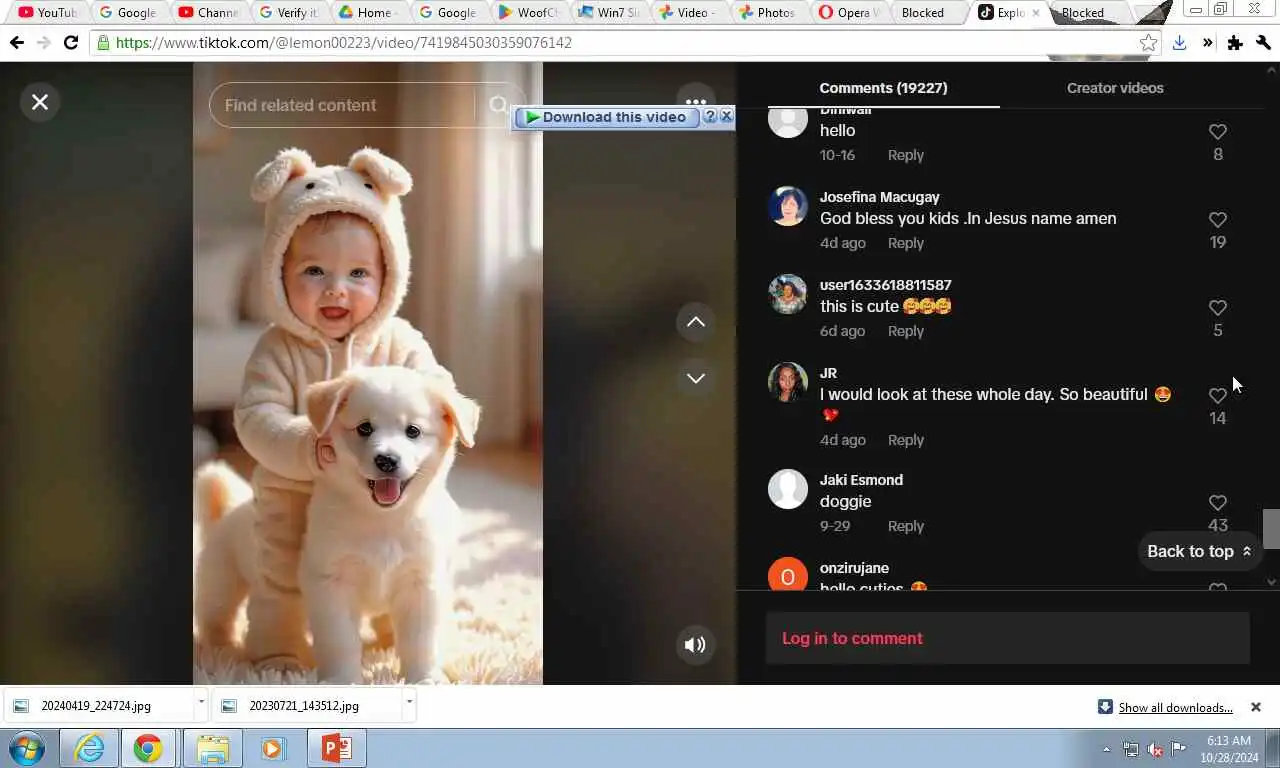This screenshot has width=1280, height=768.
Task: Close the TikTok video viewer with X
Action: [40, 102]
